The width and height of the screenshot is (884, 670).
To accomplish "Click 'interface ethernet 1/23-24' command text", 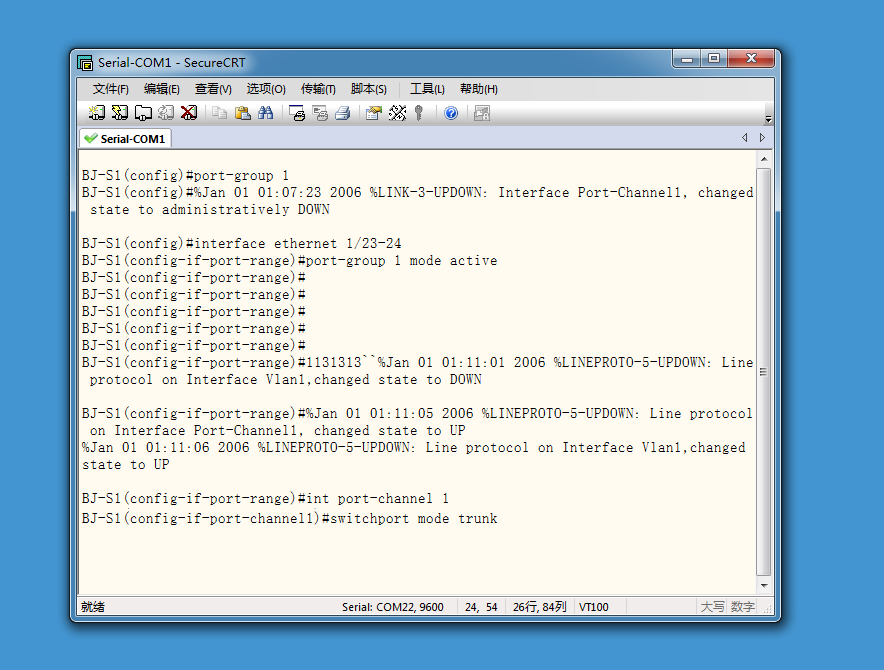I will click(x=298, y=244).
